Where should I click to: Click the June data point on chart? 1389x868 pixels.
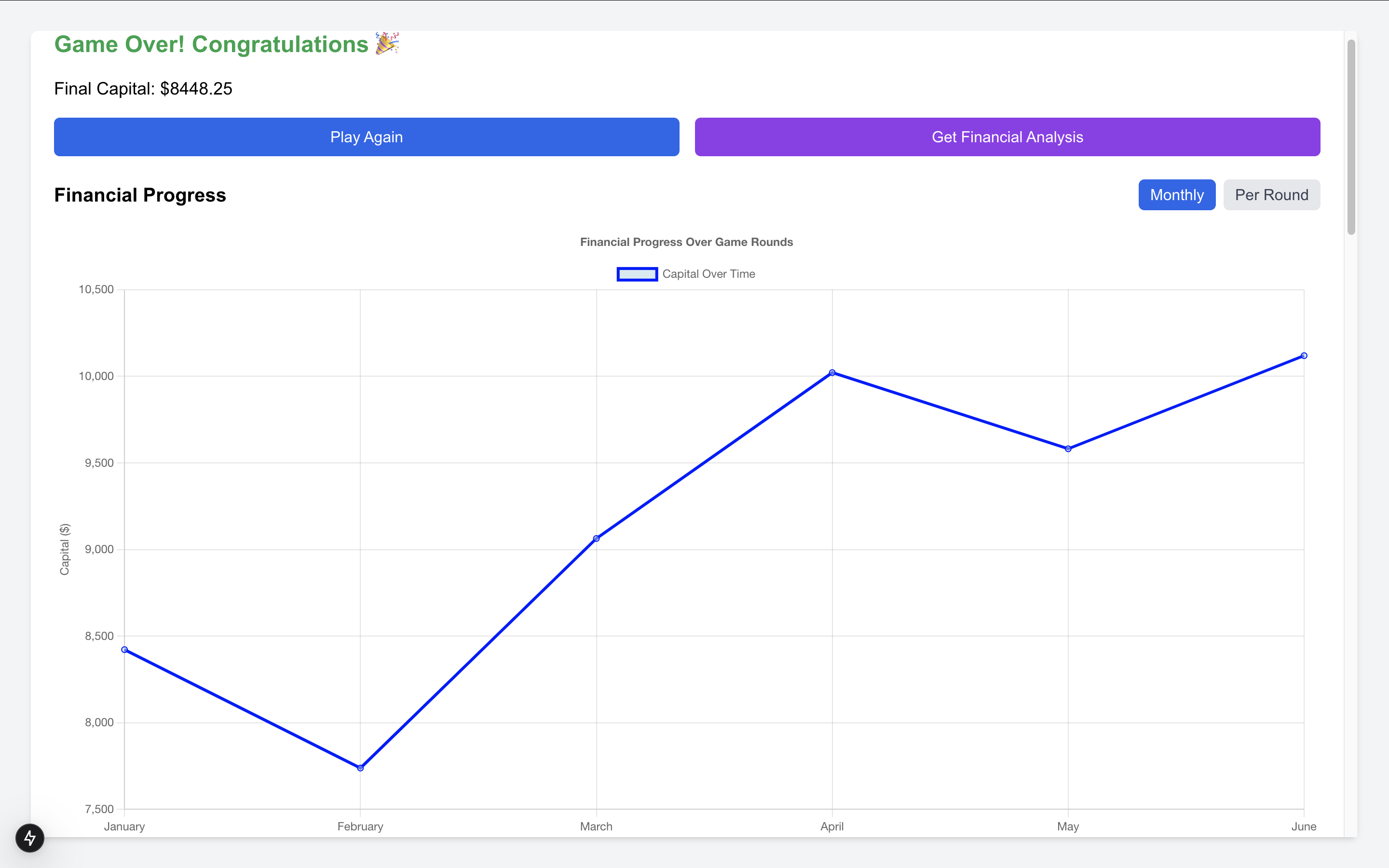1304,356
